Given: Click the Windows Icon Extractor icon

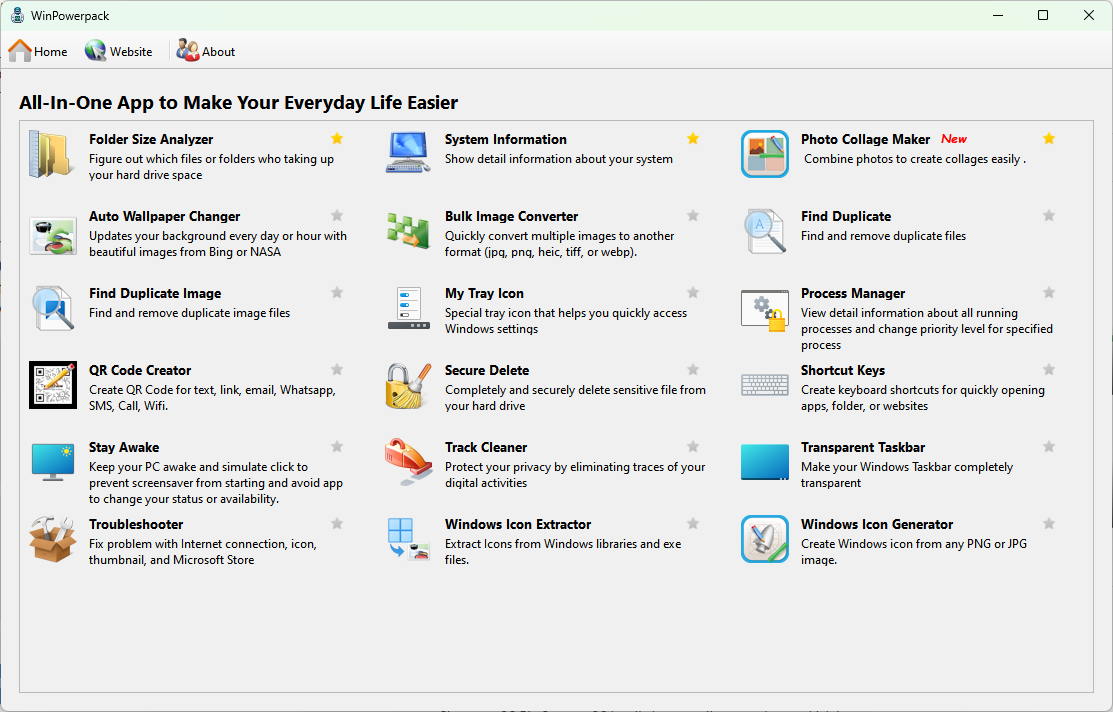Looking at the screenshot, I should point(408,540).
